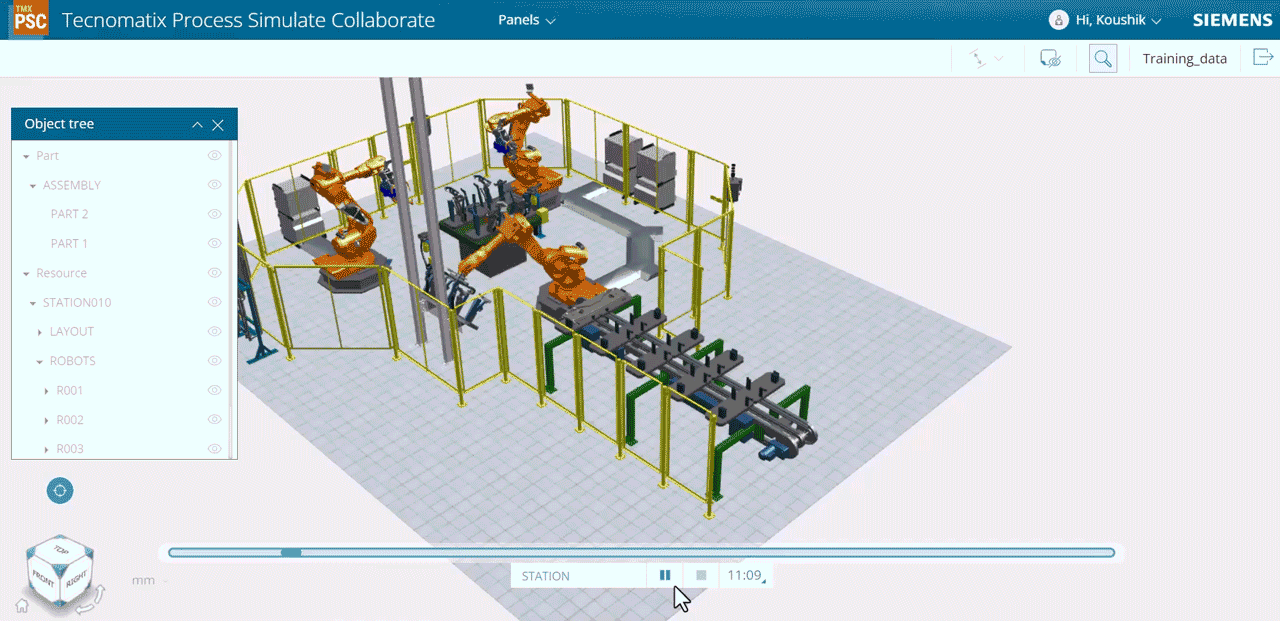Expand the R002 tree node

[47, 421]
